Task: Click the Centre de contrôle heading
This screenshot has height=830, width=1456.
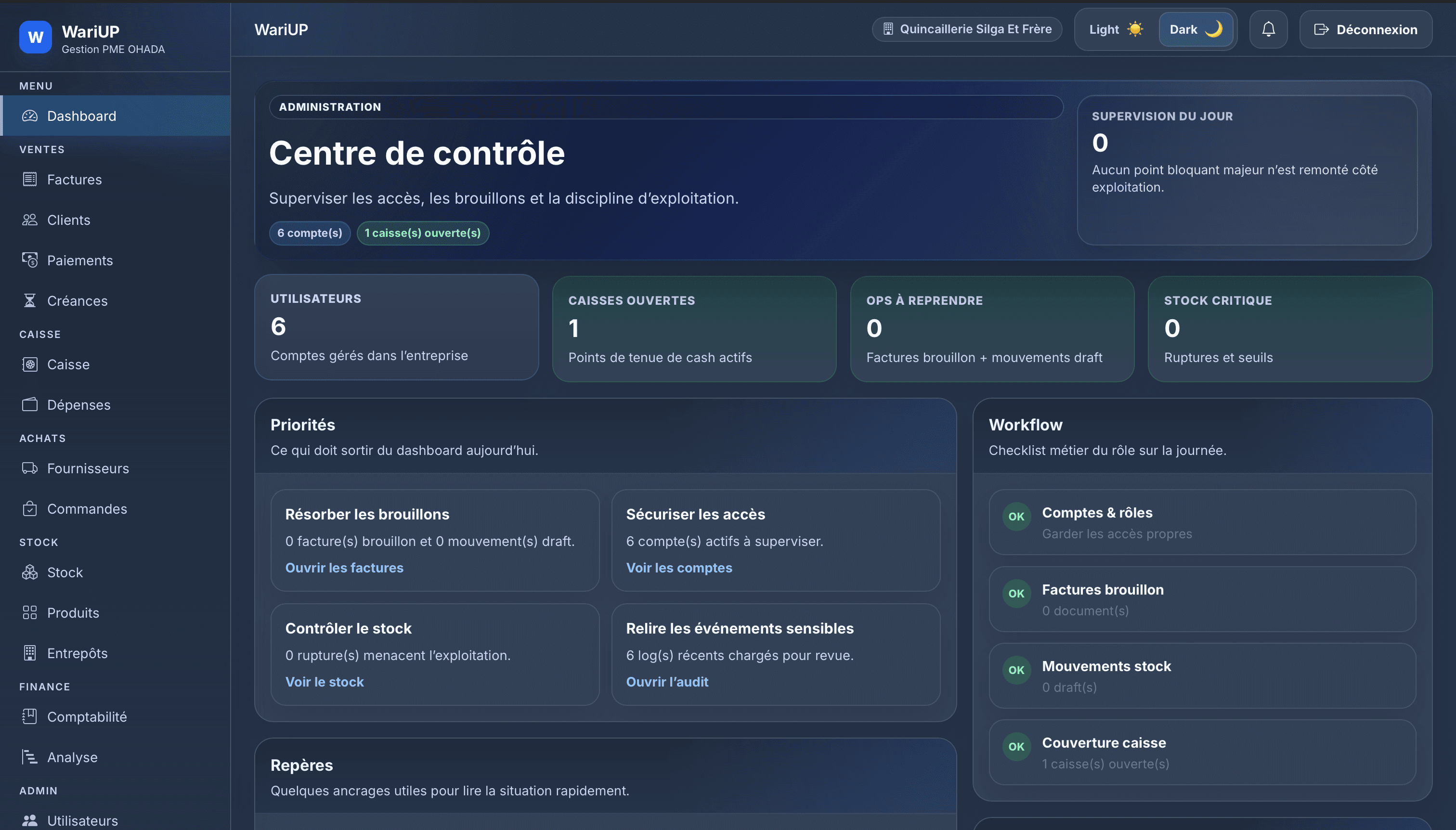Action: [417, 153]
